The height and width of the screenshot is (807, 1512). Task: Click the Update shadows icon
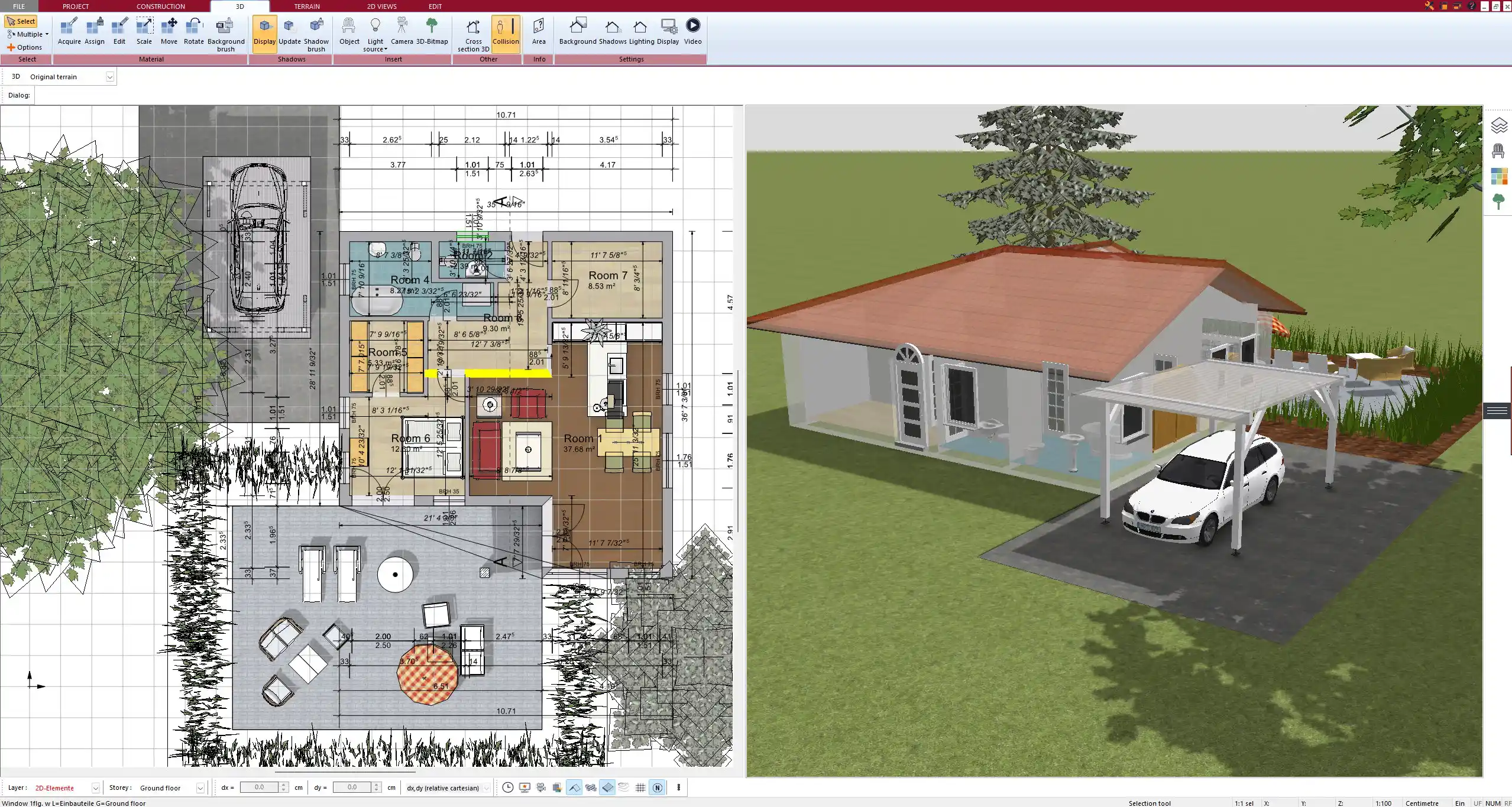[x=290, y=31]
